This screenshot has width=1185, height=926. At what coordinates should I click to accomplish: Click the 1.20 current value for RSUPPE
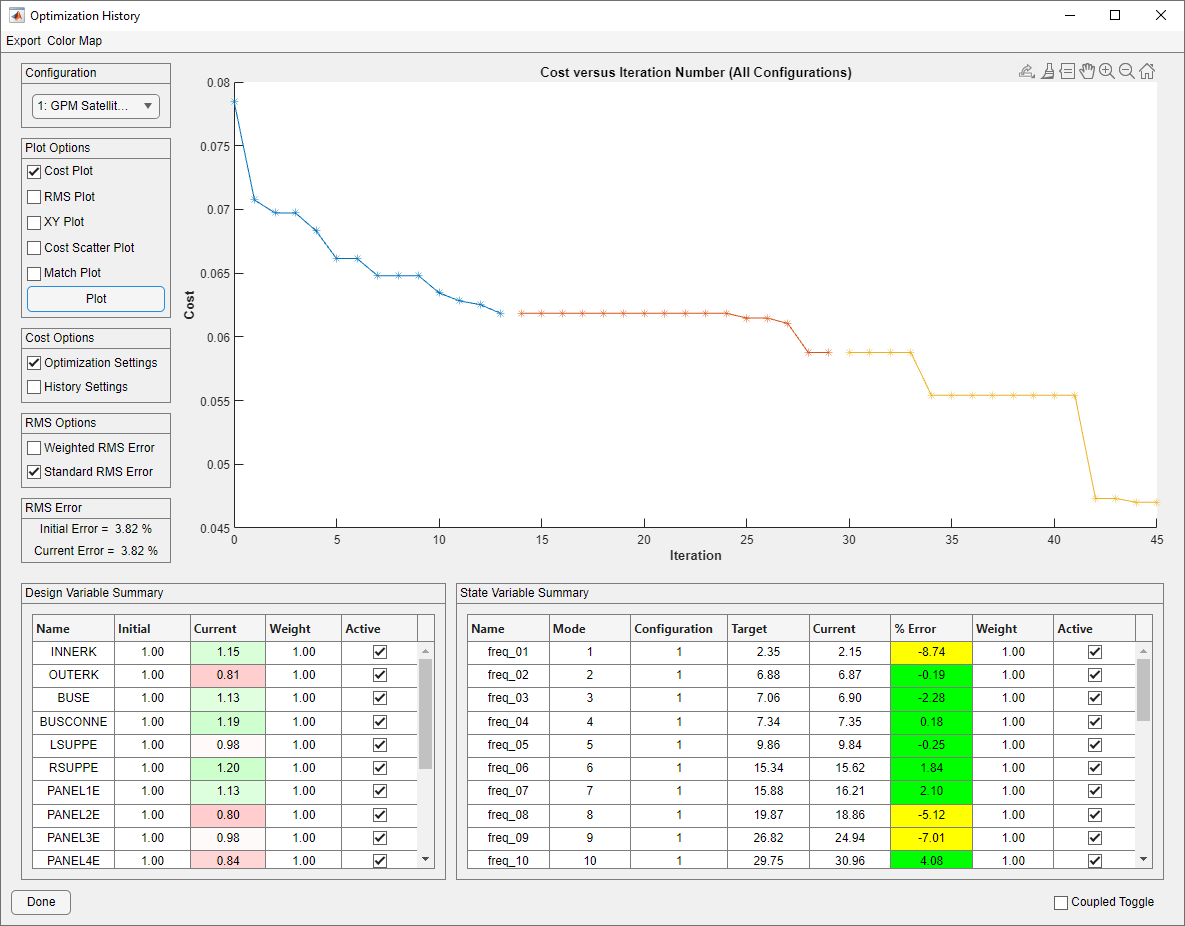228,768
